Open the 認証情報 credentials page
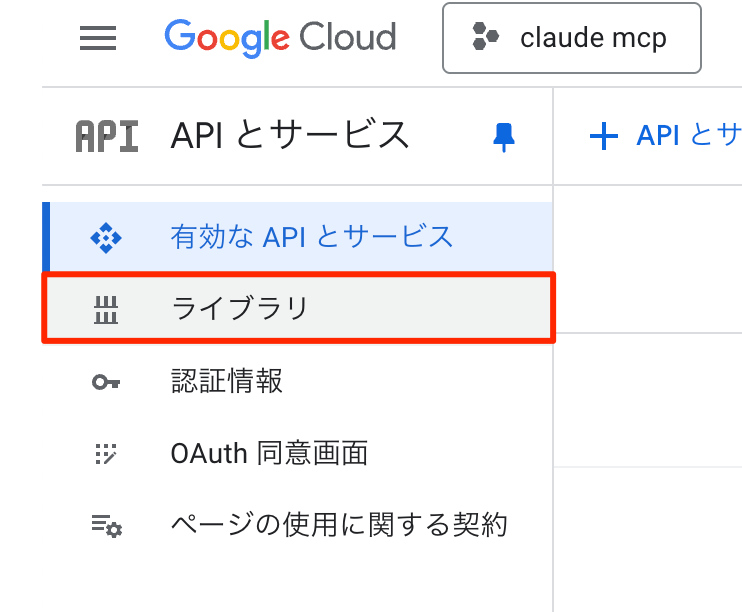 (x=227, y=381)
